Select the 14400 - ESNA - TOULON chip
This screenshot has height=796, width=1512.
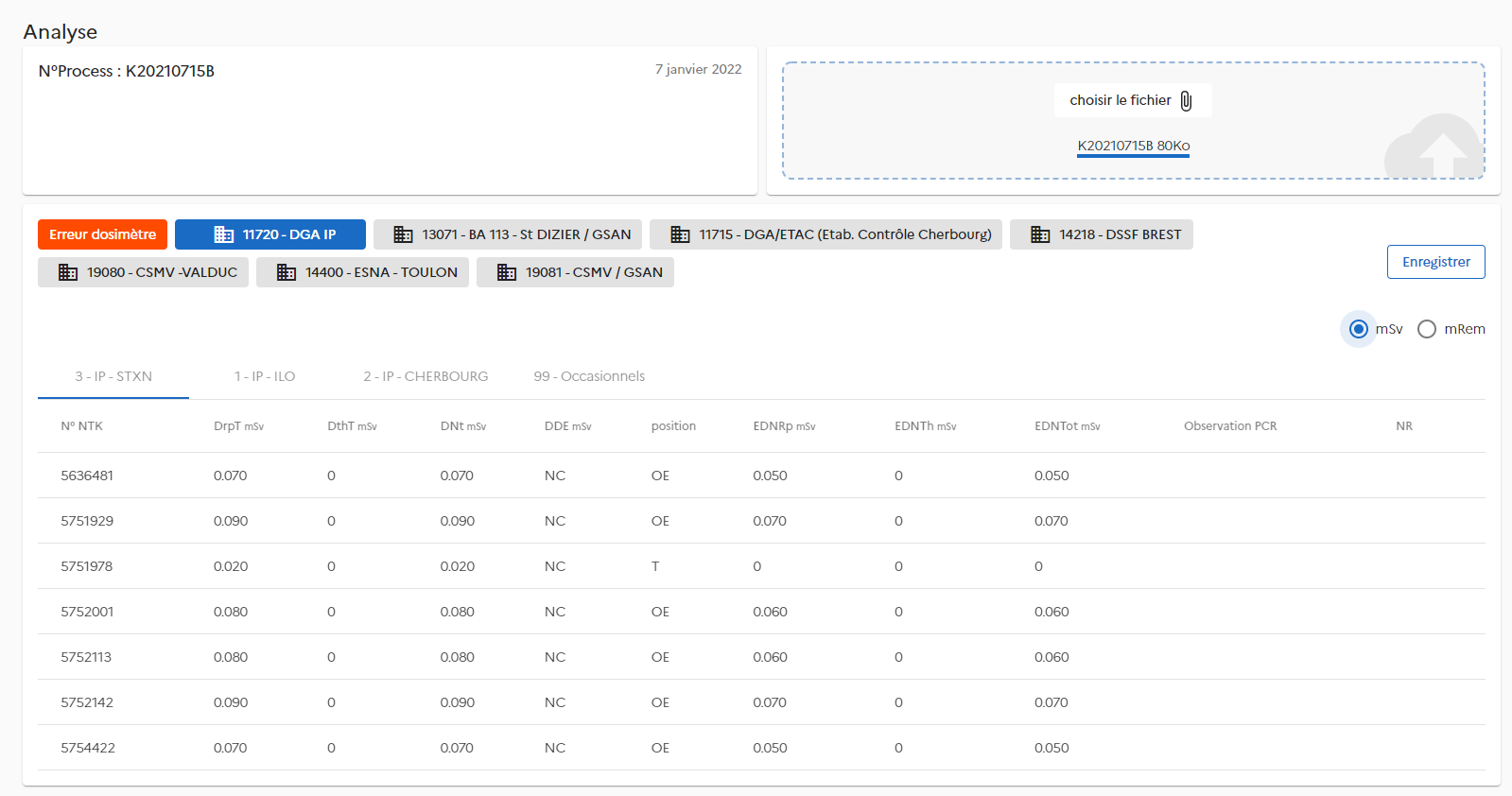(x=362, y=272)
